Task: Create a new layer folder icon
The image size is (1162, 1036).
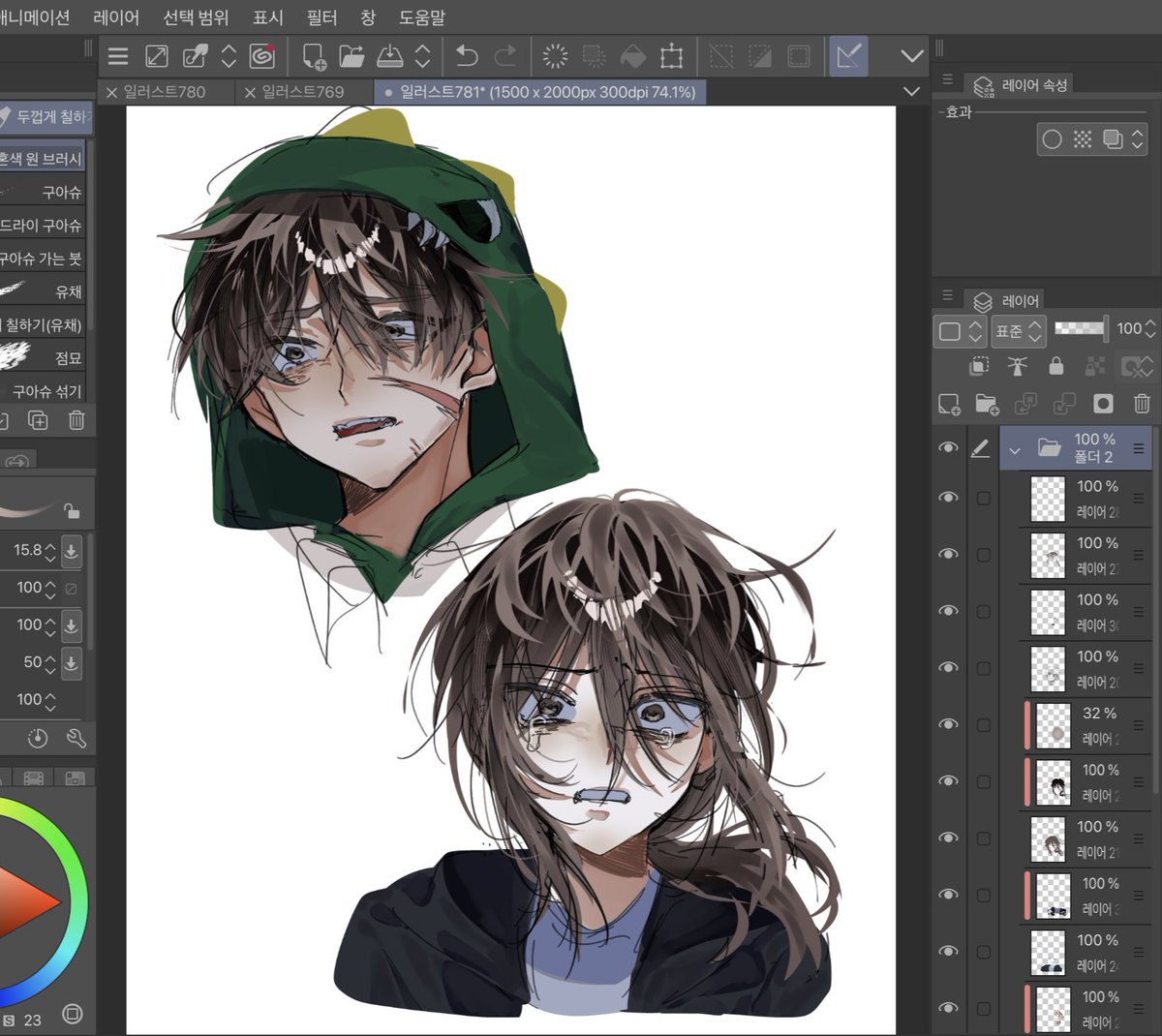Action: coord(987,404)
